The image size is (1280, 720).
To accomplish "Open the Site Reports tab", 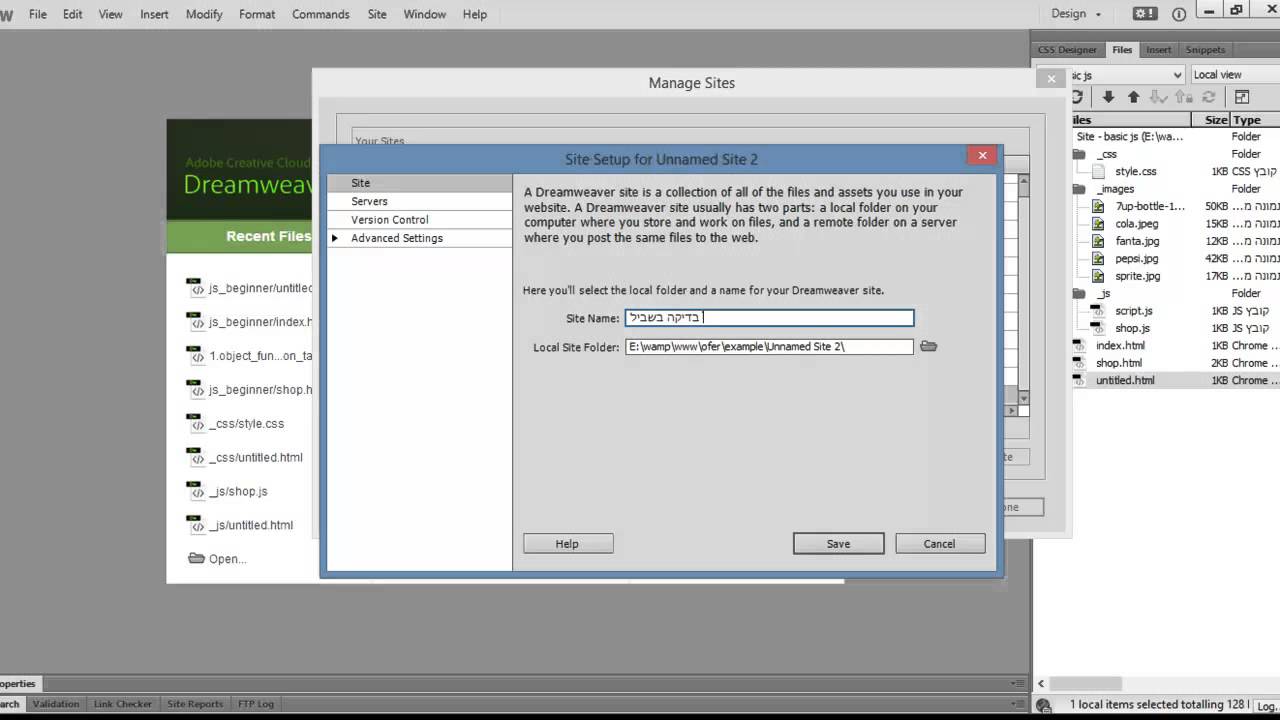I will [195, 704].
